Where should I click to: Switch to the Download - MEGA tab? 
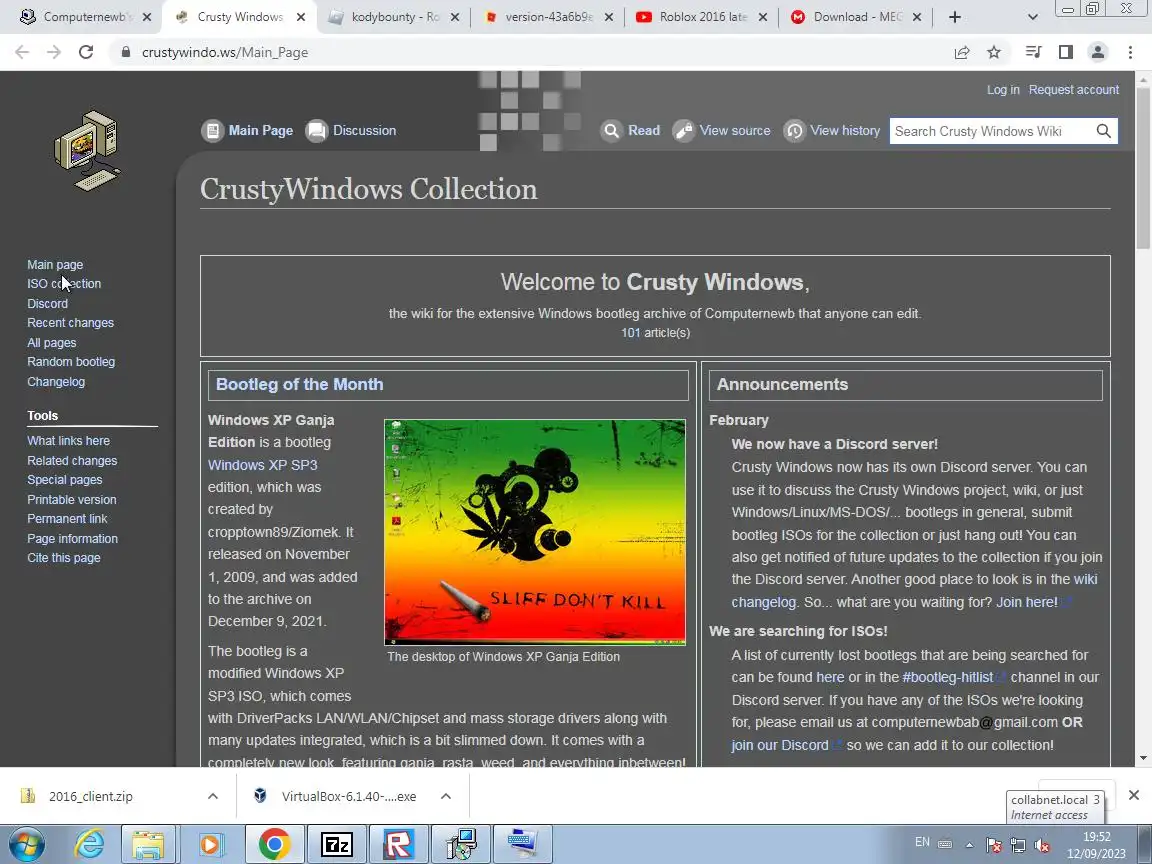856,17
